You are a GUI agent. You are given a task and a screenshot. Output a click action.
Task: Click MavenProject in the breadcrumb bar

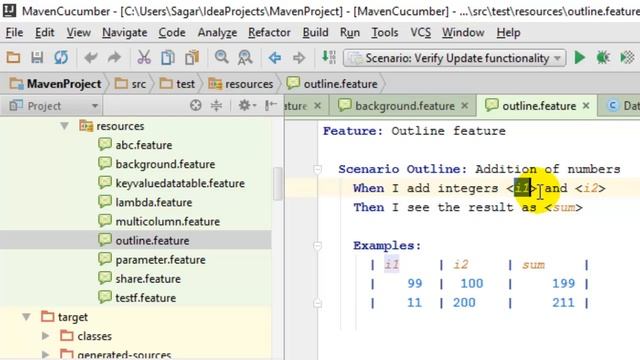[56, 84]
